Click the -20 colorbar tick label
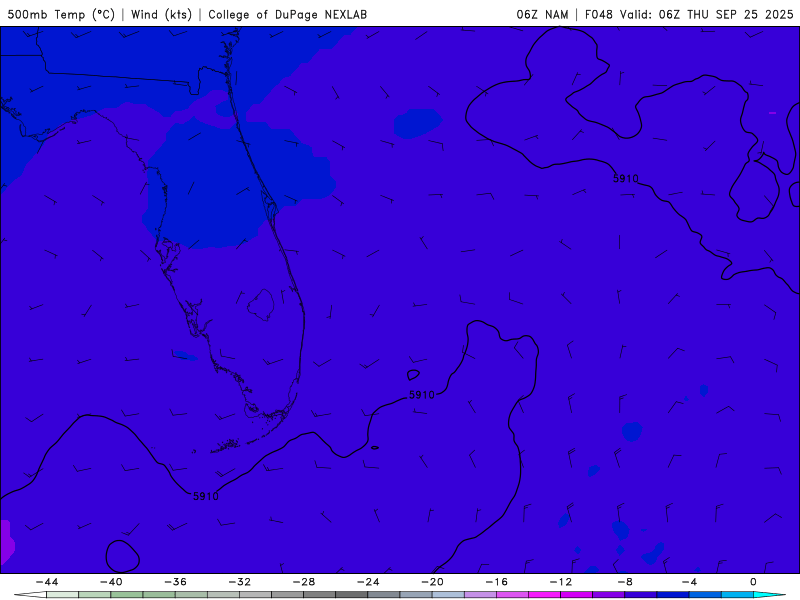The height and width of the screenshot is (600, 800). click(433, 582)
